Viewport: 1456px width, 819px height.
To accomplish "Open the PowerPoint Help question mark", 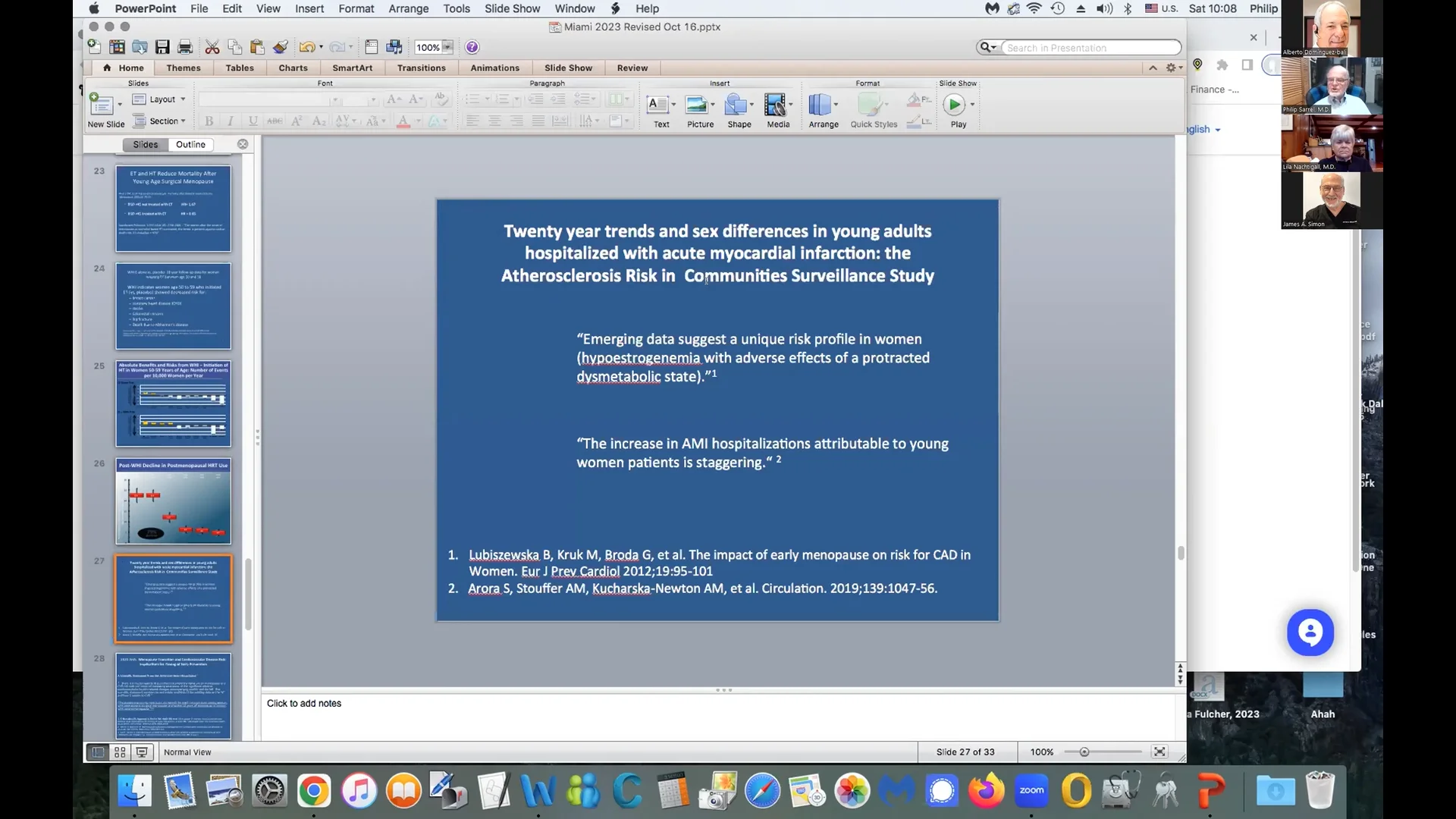I will (x=472, y=47).
